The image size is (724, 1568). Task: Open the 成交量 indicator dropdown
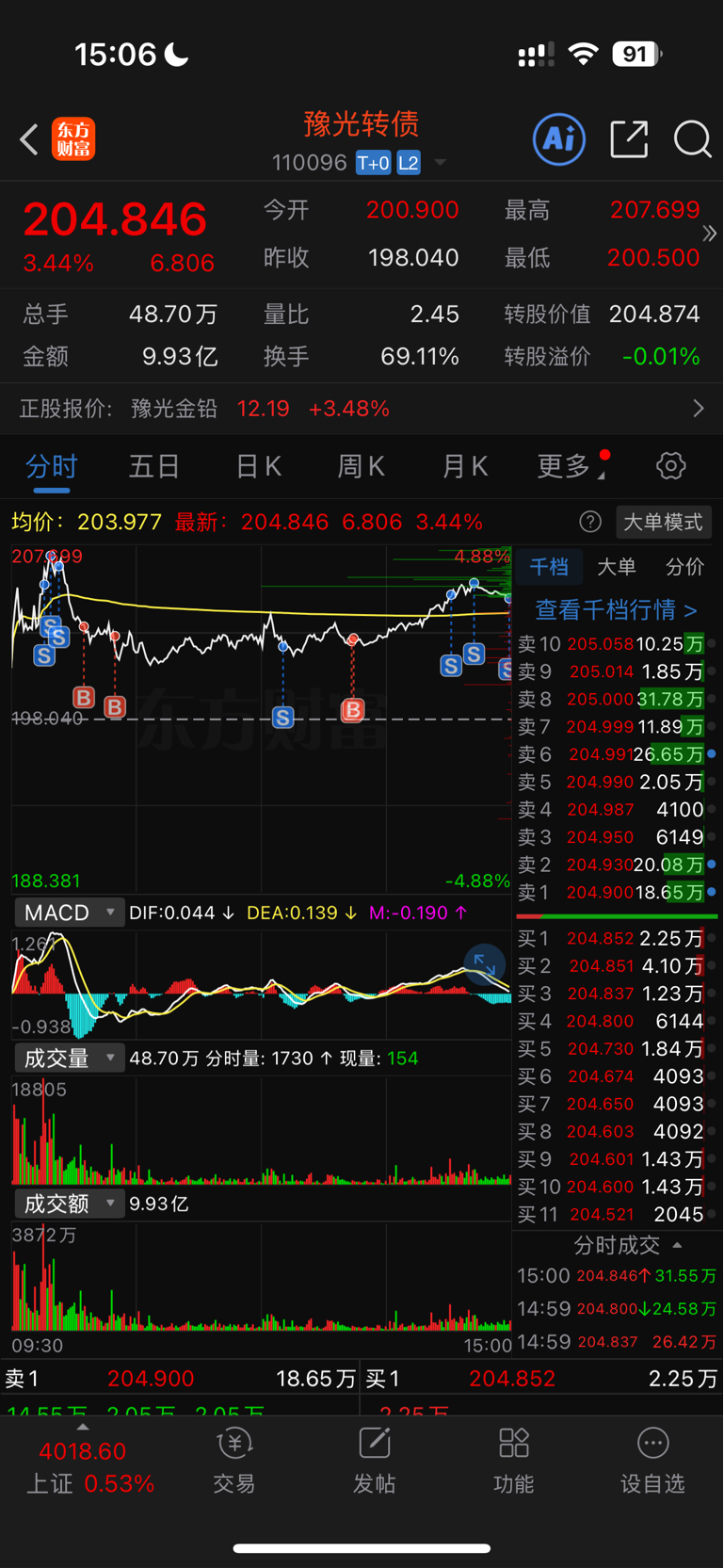coord(69,1059)
